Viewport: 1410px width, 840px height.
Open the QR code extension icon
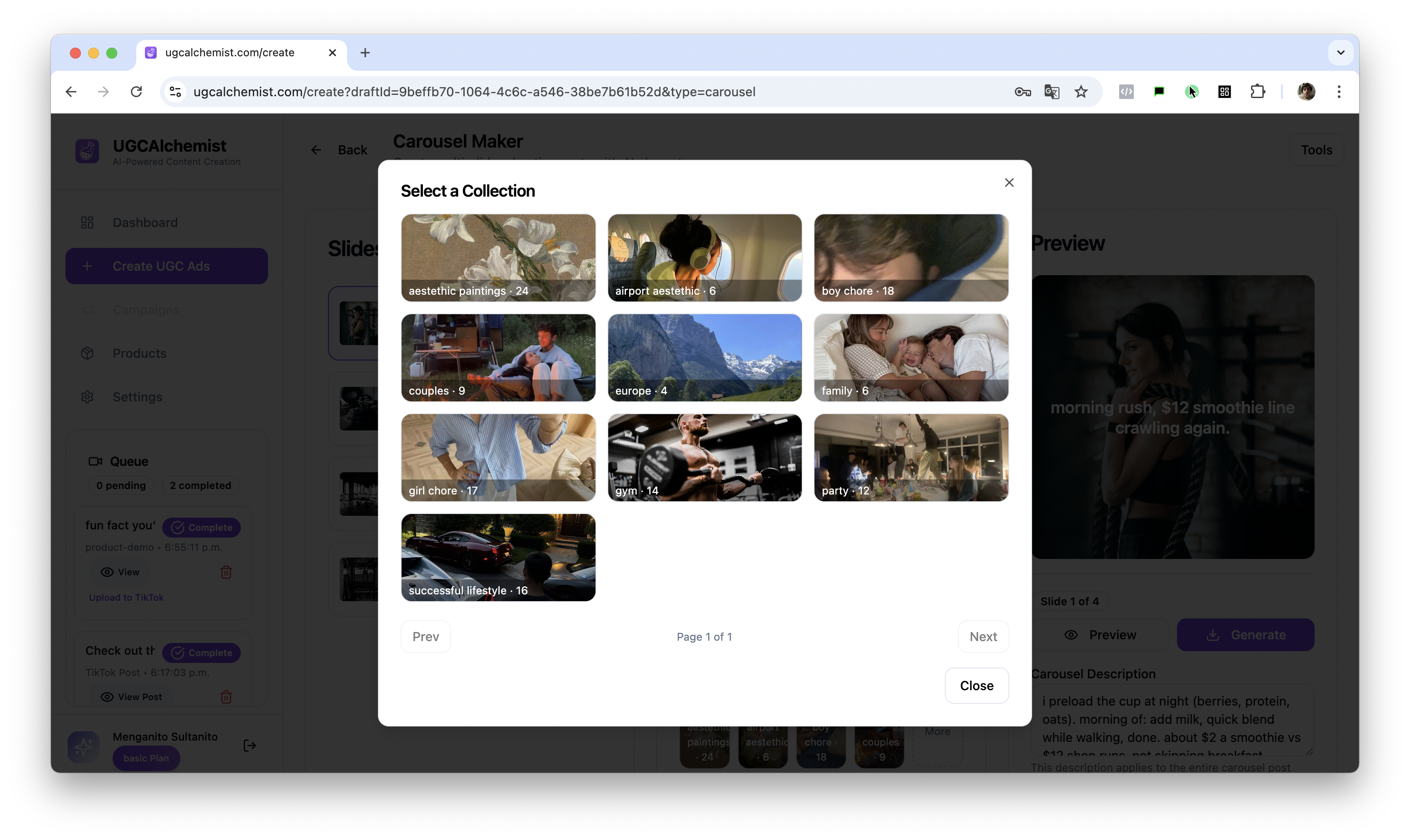[1224, 92]
